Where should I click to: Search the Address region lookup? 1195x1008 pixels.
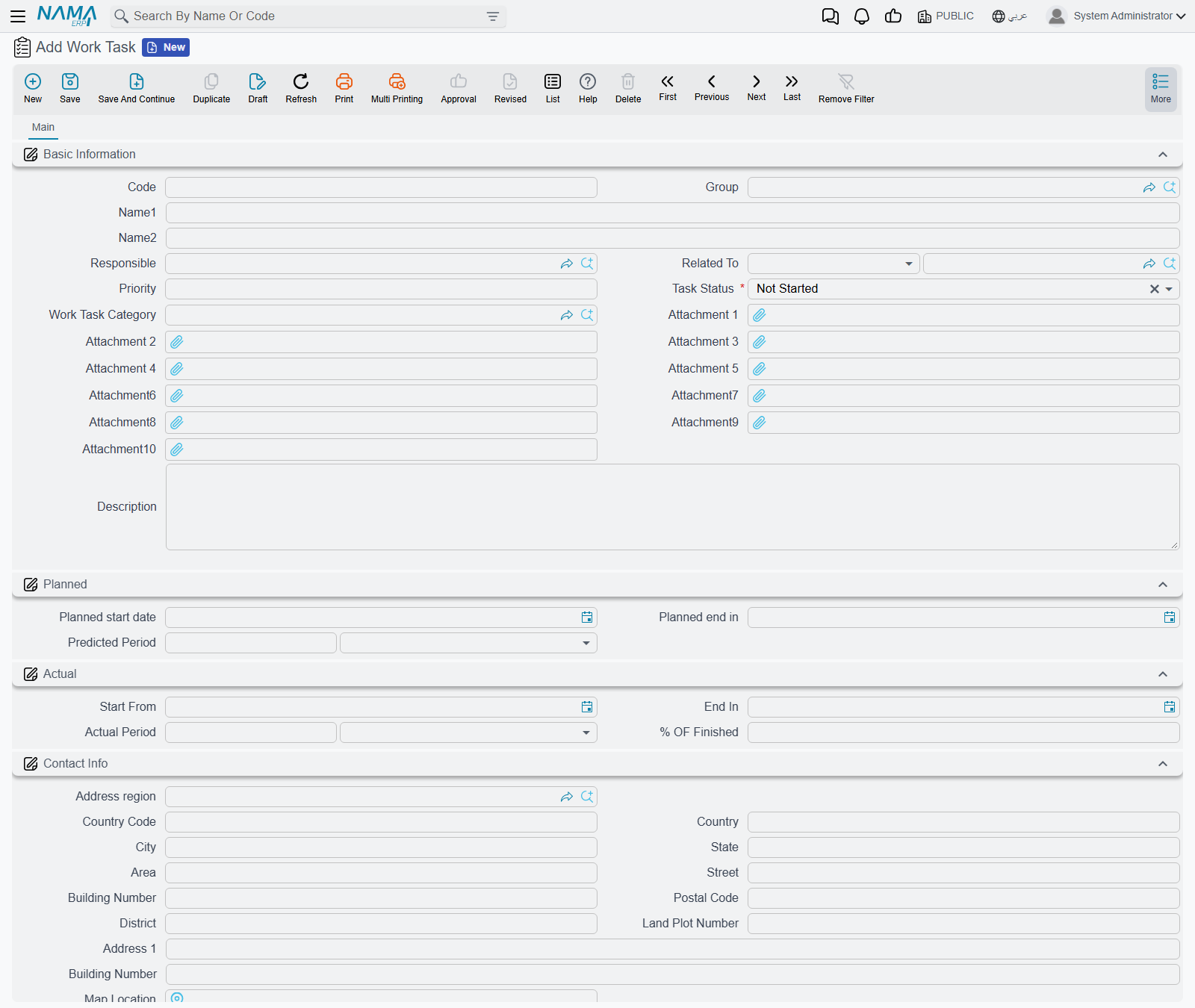point(587,797)
